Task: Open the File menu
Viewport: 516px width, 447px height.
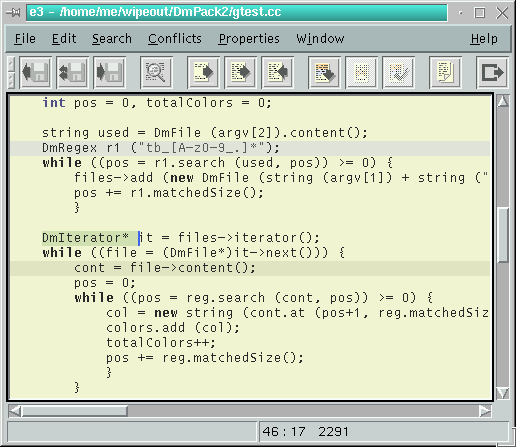Action: point(25,39)
